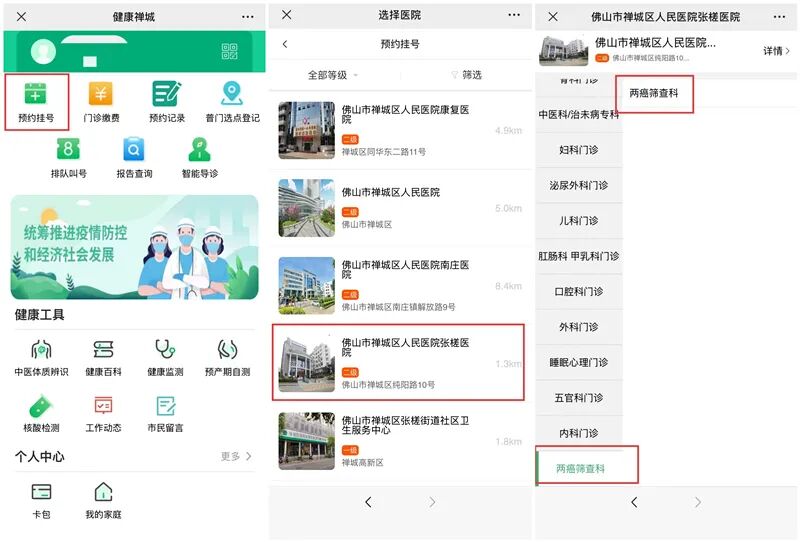Open the QR code icon in header
This screenshot has height=542, width=800.
tap(231, 52)
